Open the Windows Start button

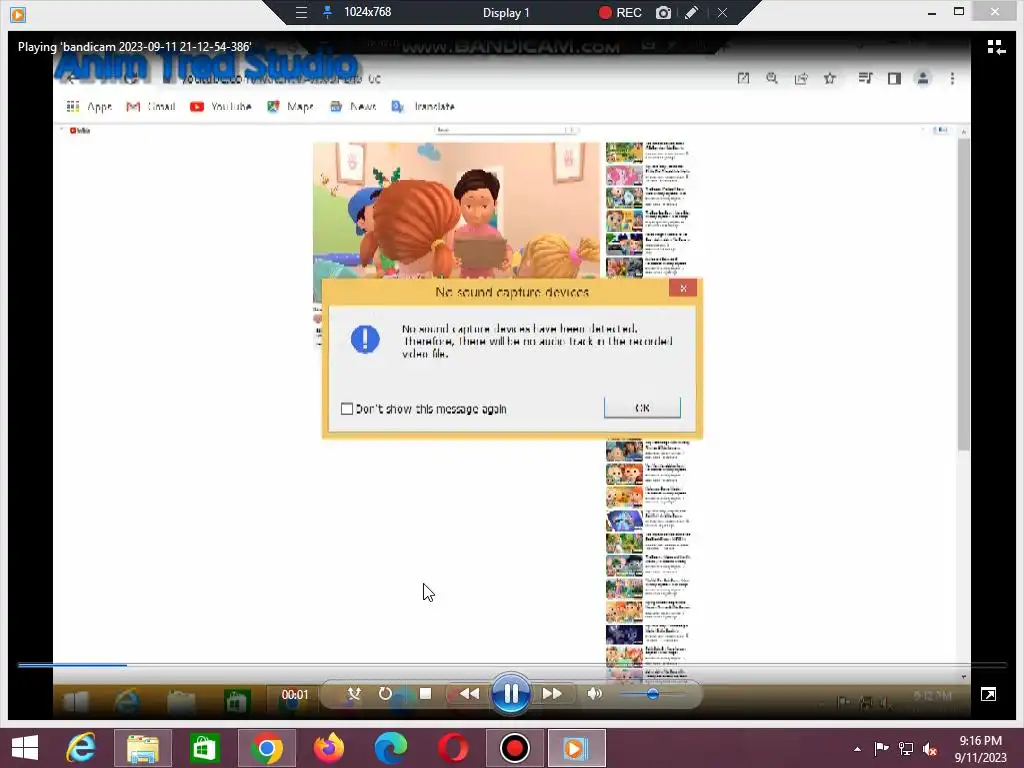25,748
